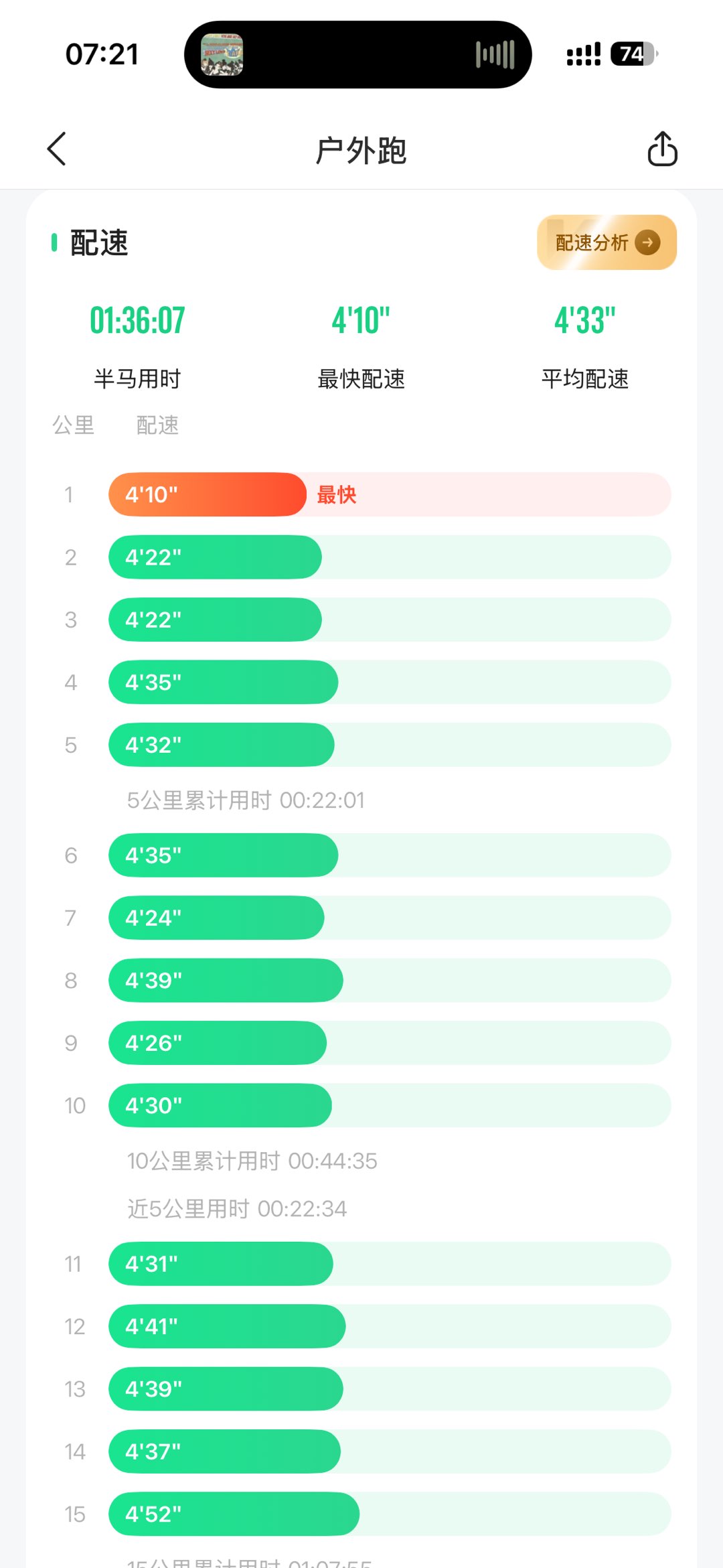
Task: Tap the cellular signal dots icon
Action: coord(583,54)
